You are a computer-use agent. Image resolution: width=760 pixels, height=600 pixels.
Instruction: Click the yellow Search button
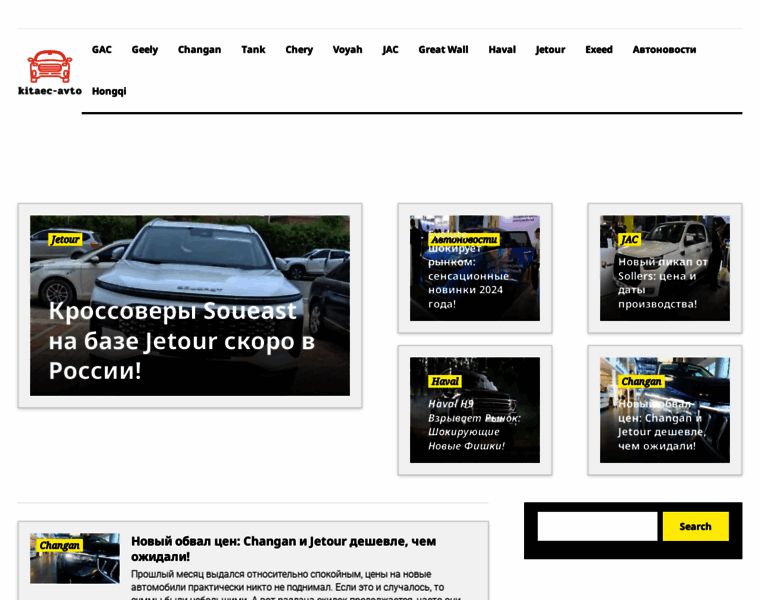point(696,526)
